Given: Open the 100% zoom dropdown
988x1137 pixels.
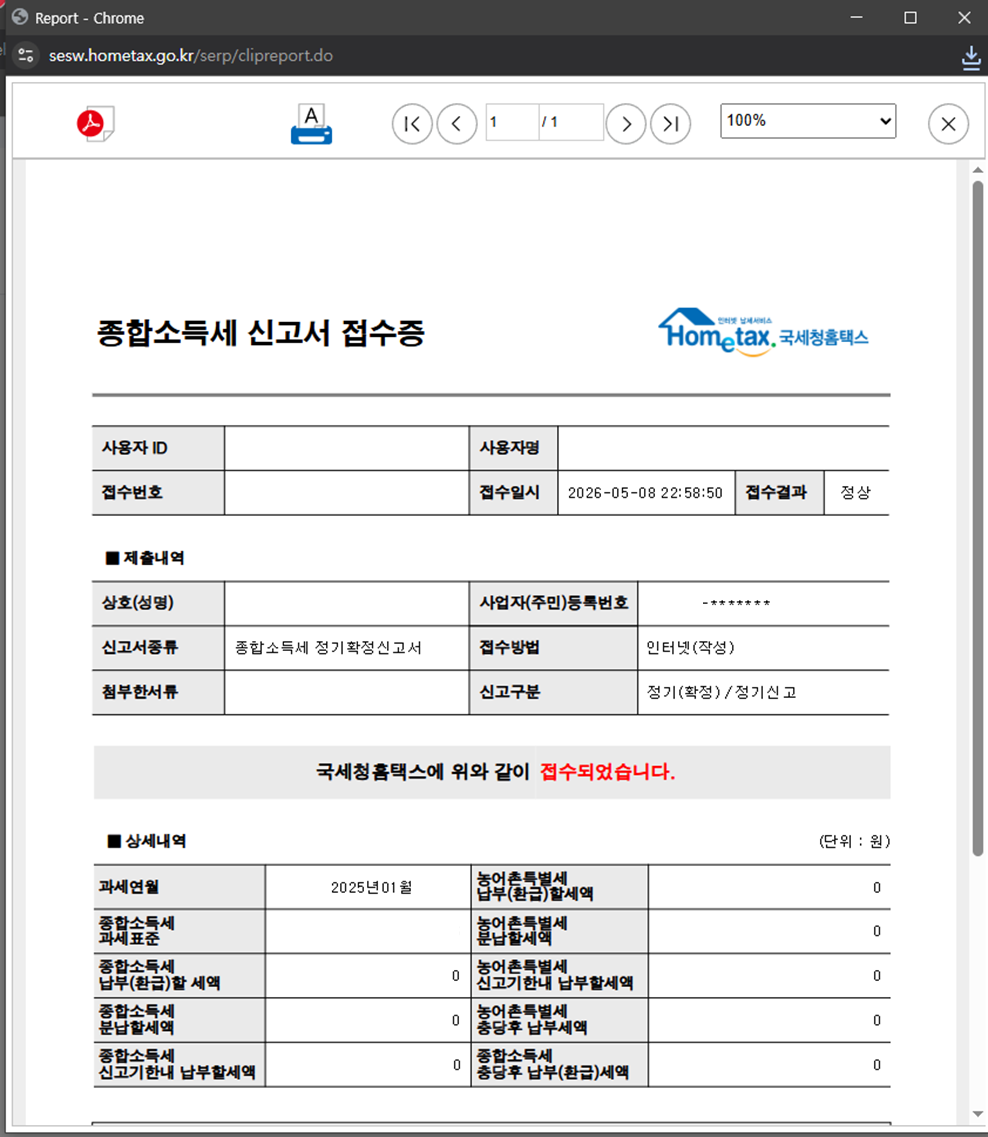Looking at the screenshot, I should (x=808, y=121).
